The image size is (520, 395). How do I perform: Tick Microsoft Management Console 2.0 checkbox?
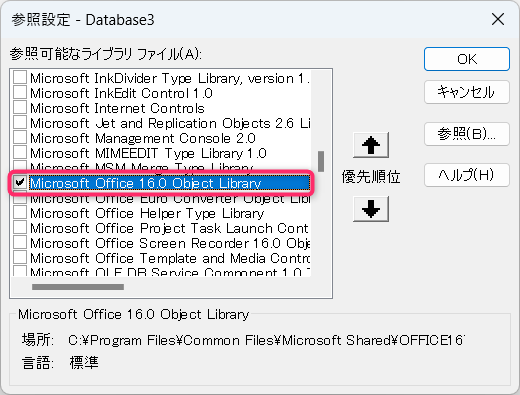pos(20,137)
